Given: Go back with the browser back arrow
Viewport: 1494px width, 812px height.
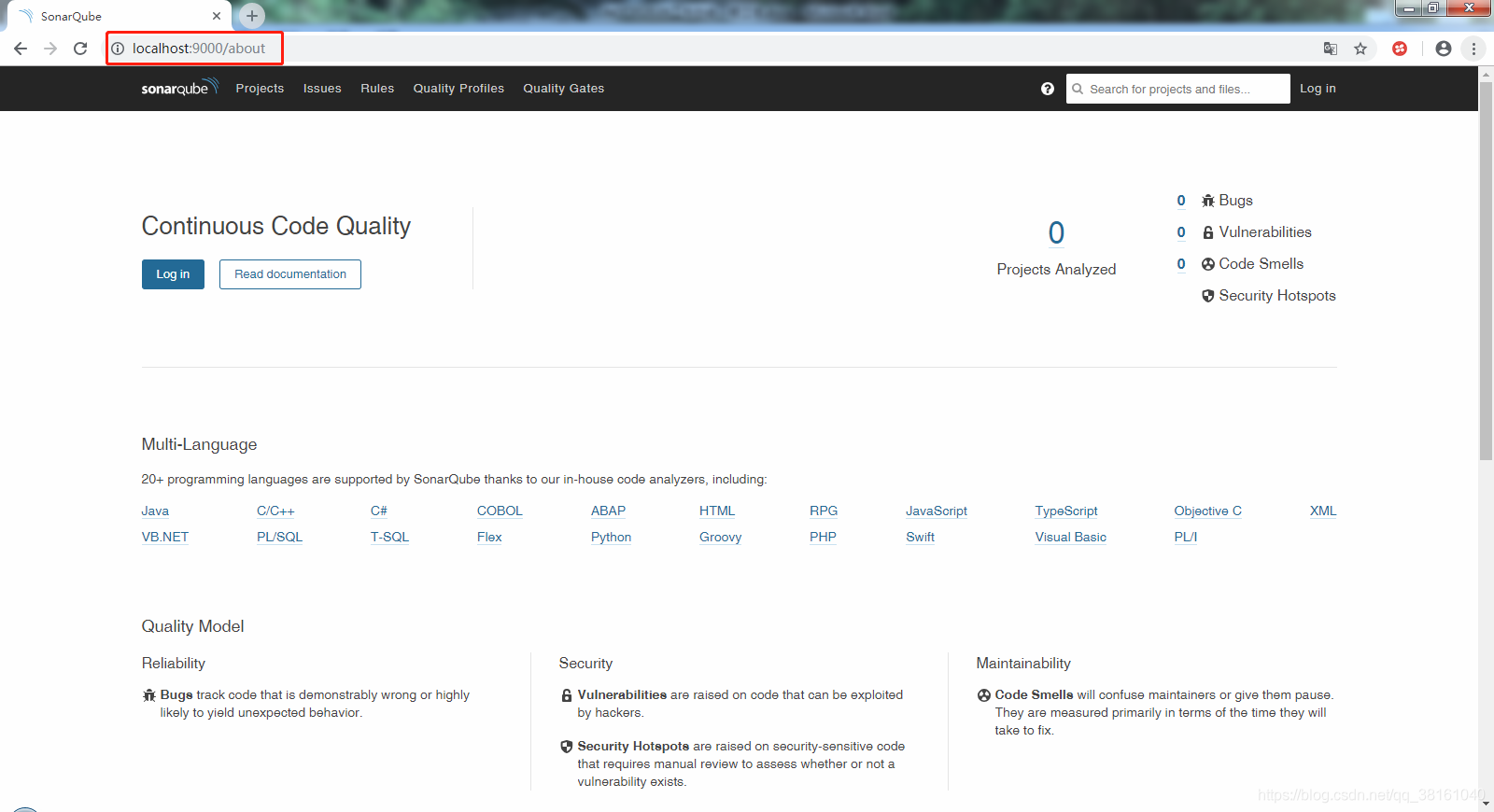Looking at the screenshot, I should (21, 49).
